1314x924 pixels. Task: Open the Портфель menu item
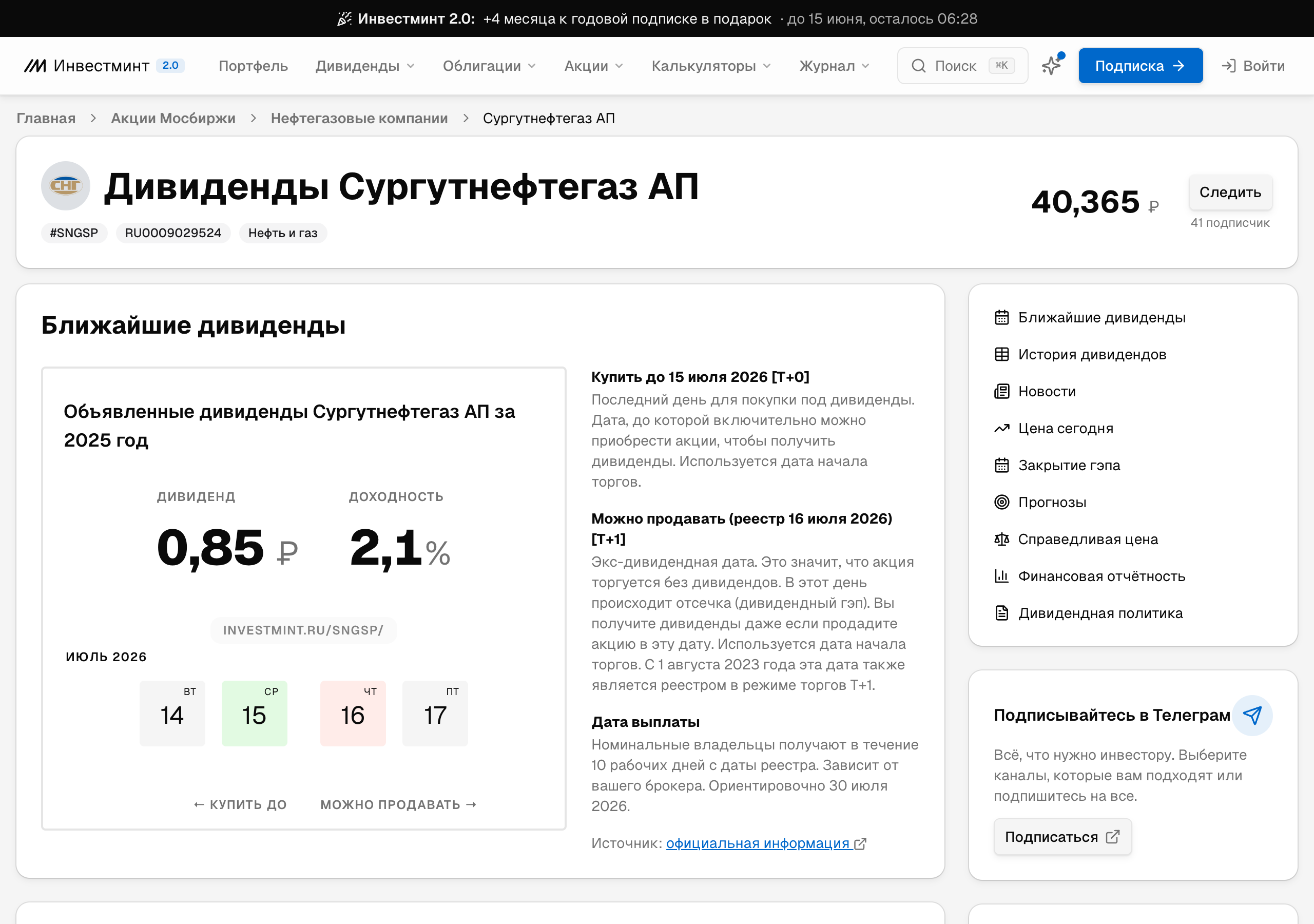pyautogui.click(x=253, y=66)
